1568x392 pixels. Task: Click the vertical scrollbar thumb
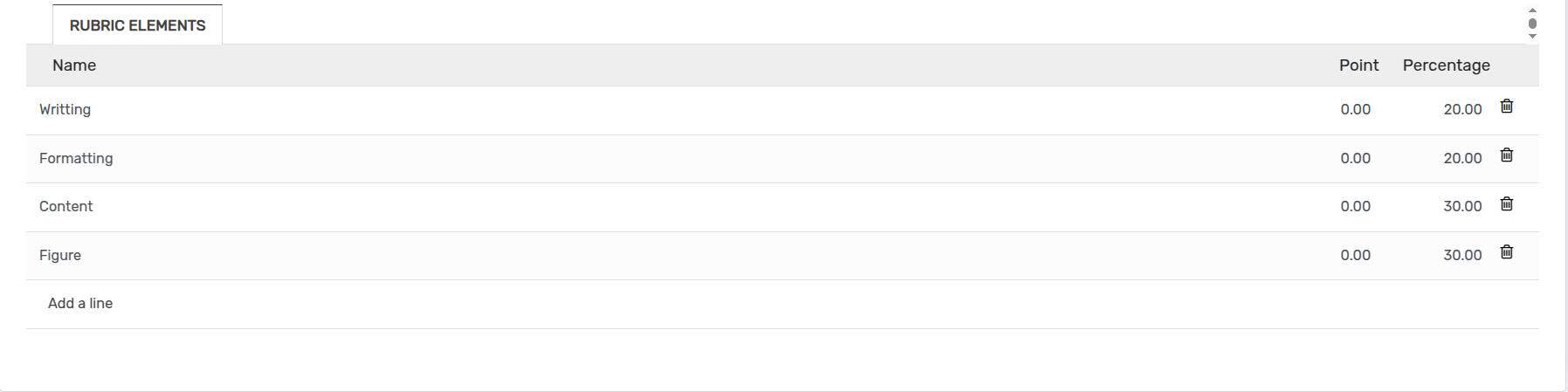tap(1532, 24)
